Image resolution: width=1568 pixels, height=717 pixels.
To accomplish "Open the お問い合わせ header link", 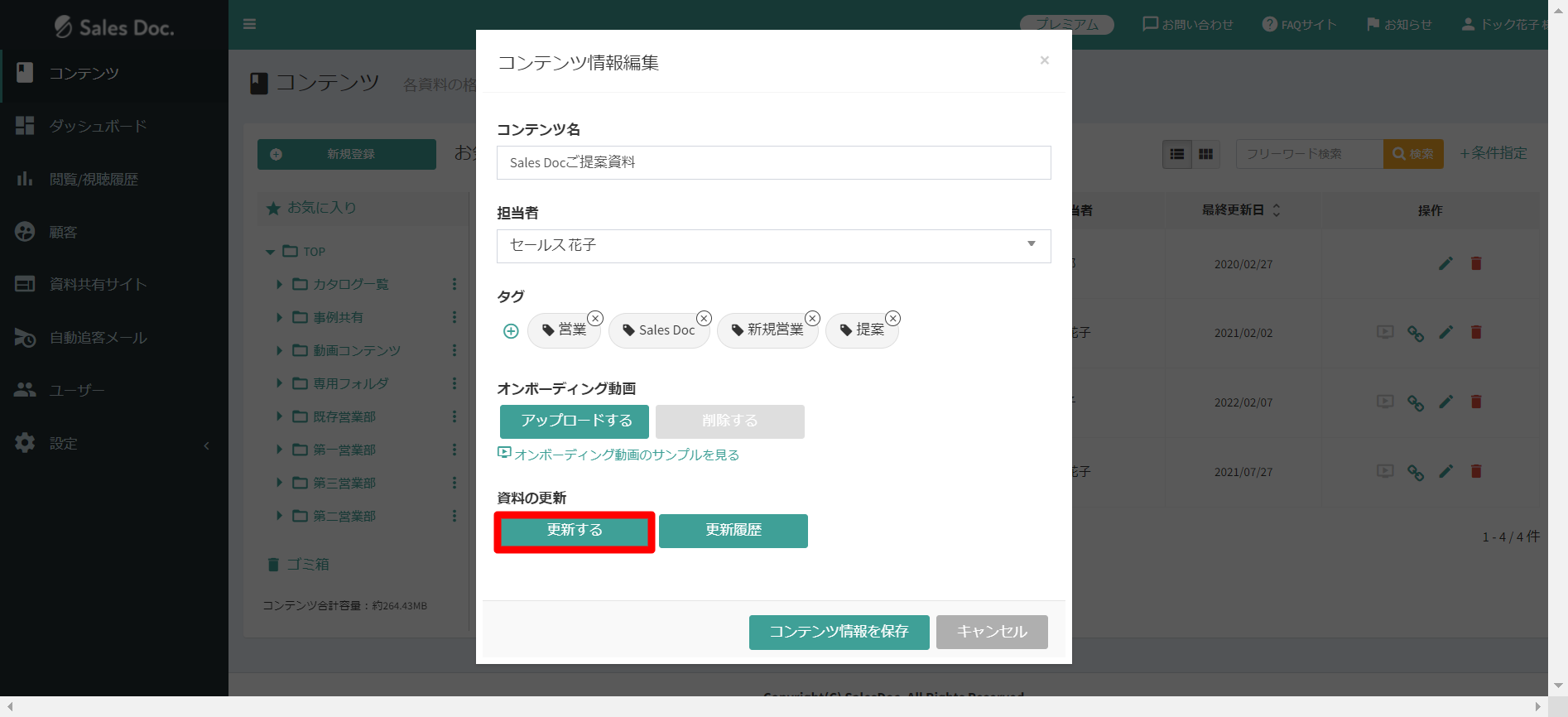I will [x=1188, y=25].
